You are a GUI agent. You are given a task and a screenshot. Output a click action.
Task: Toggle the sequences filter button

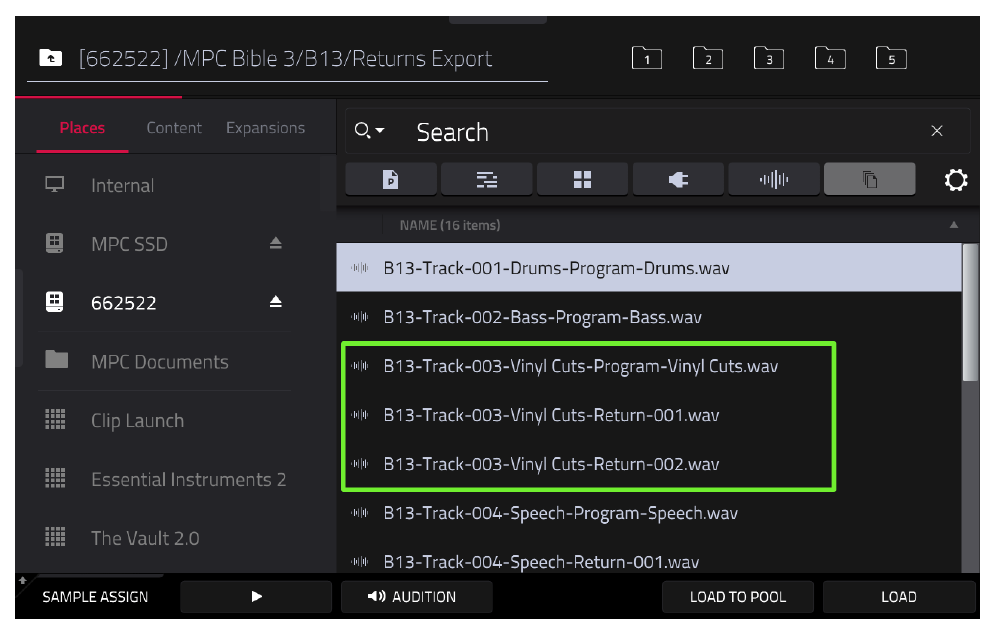coord(487,179)
